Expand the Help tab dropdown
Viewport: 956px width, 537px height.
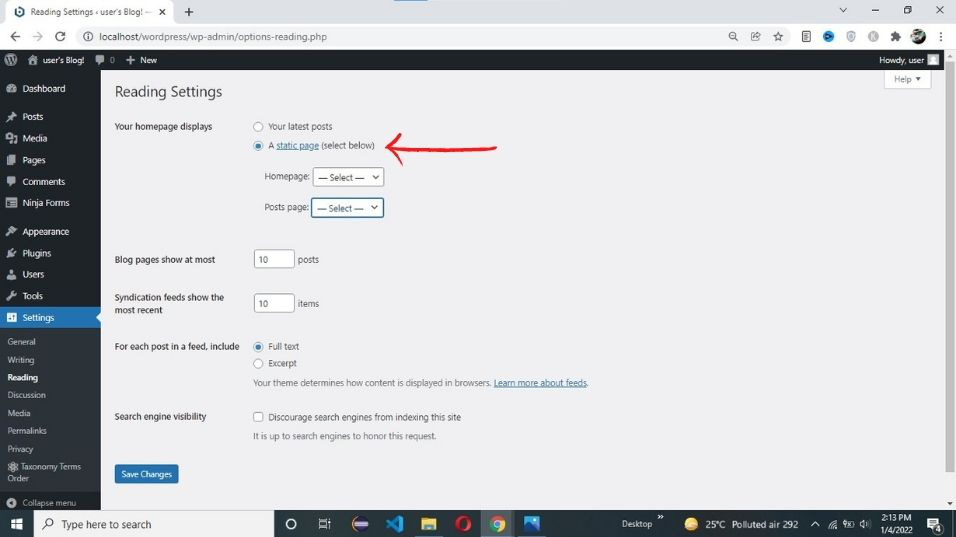(907, 79)
